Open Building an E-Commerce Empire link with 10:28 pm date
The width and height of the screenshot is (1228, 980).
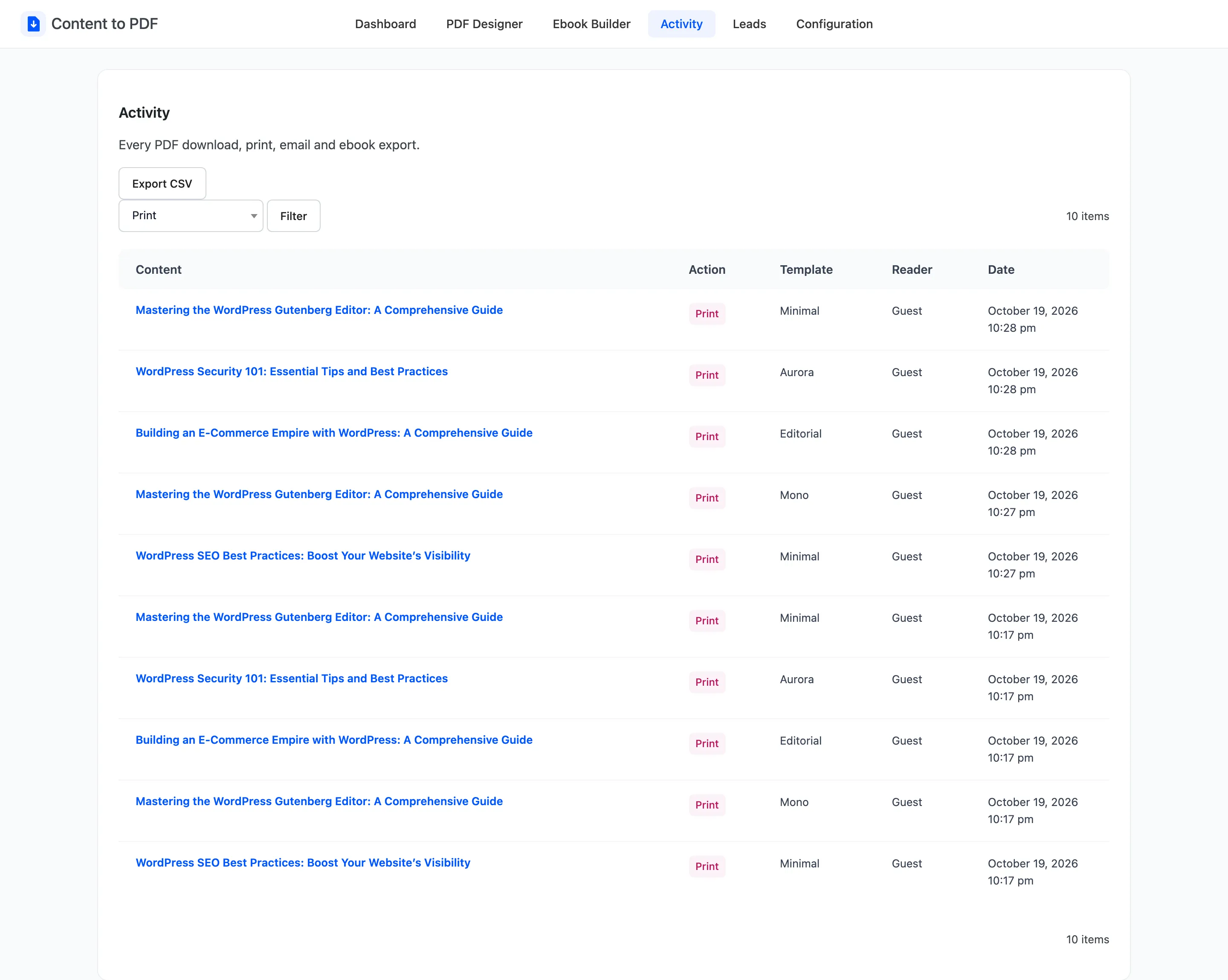click(x=334, y=433)
